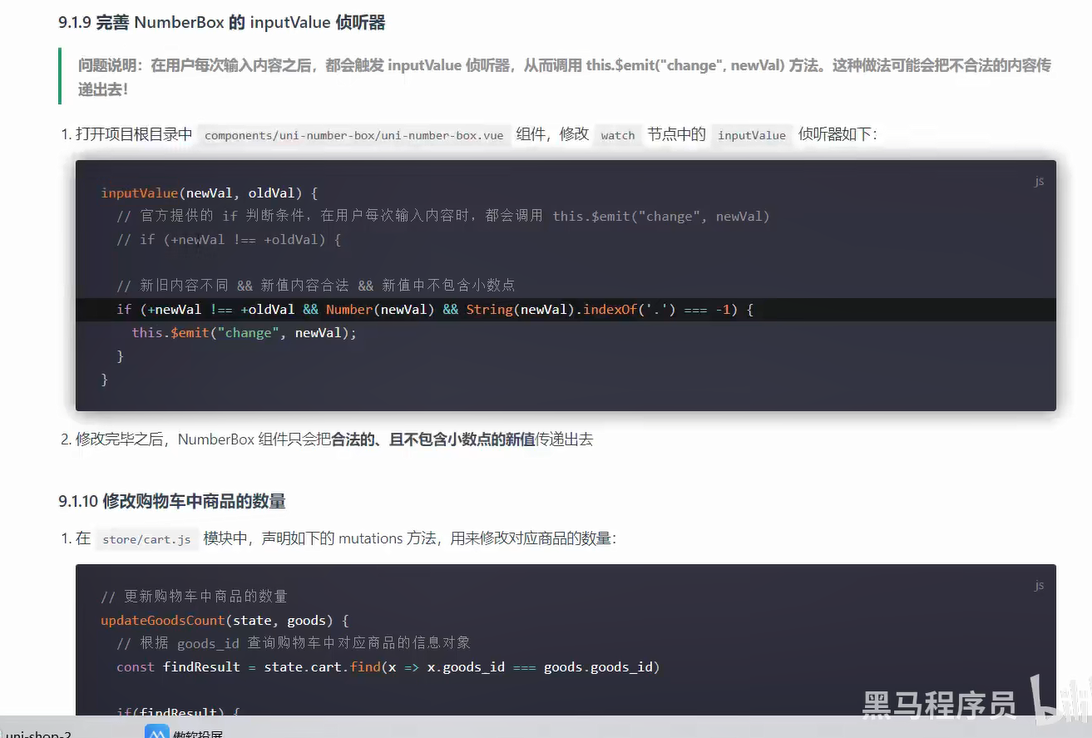Click commented code // if (+newVal !== +oldVal) {

[x=228, y=240]
